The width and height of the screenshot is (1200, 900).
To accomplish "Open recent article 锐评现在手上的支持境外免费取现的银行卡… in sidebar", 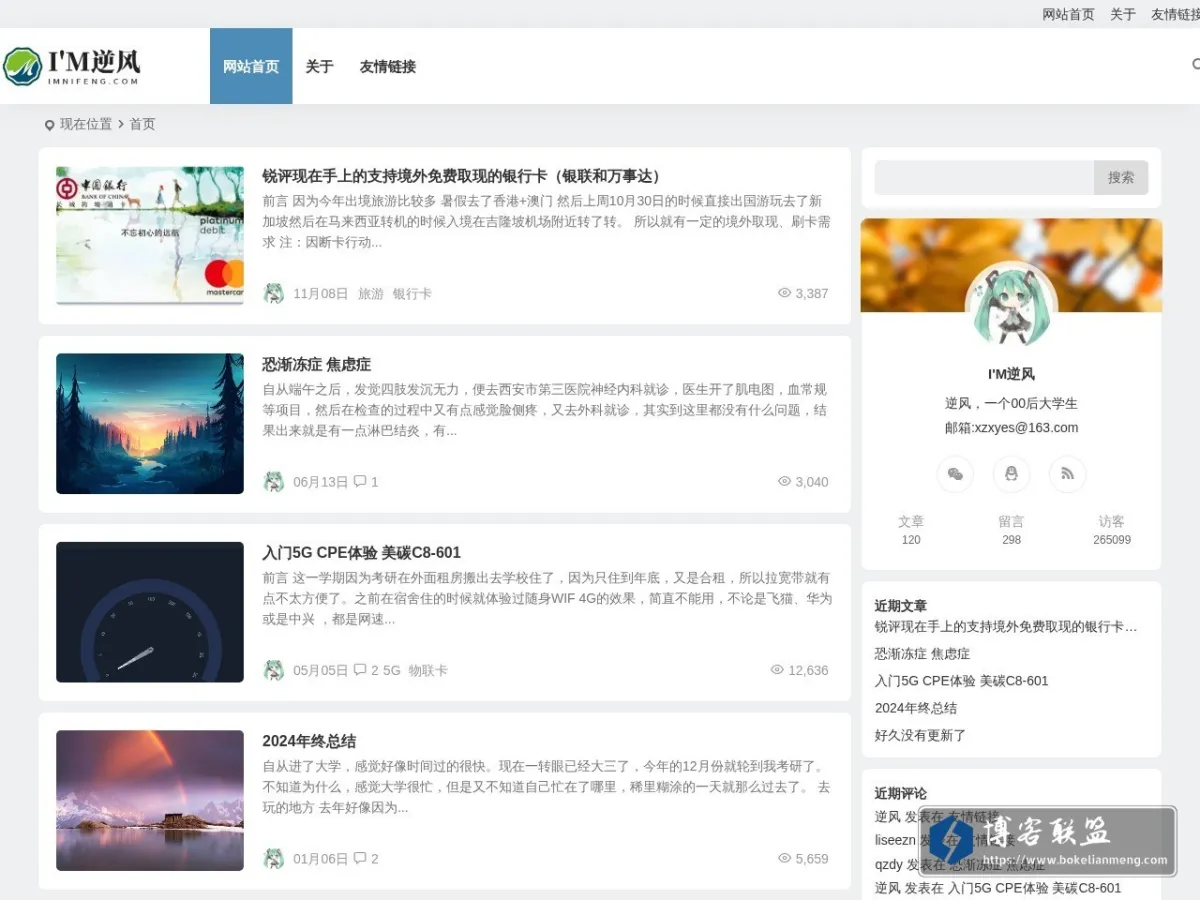I will (1006, 627).
